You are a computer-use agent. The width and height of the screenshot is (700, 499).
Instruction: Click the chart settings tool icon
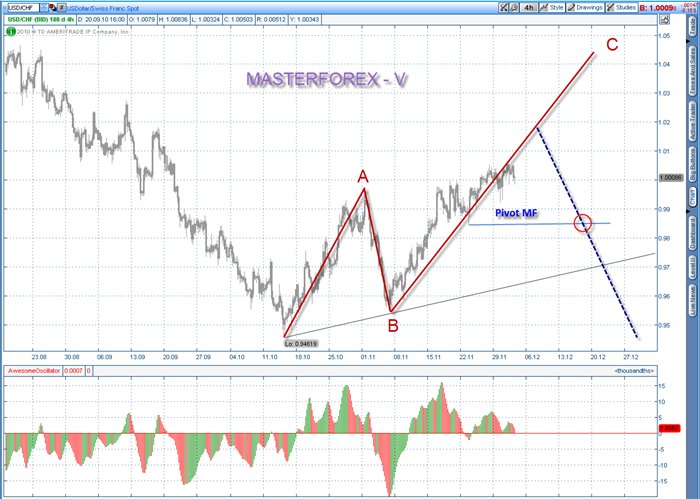point(504,8)
